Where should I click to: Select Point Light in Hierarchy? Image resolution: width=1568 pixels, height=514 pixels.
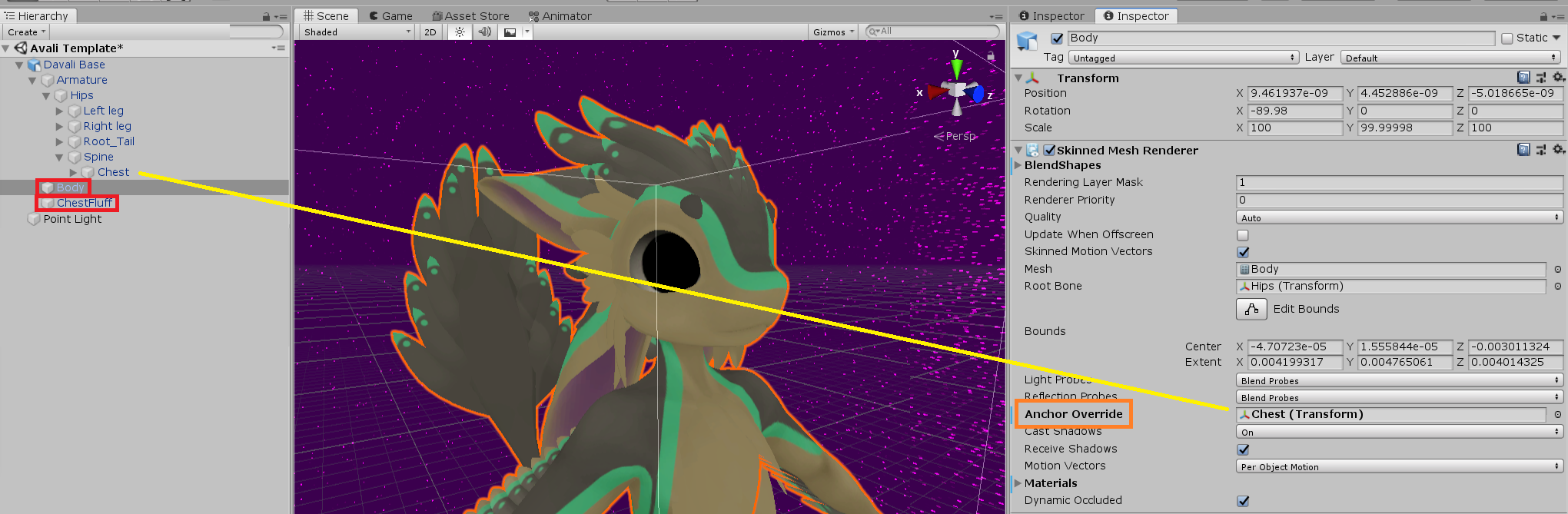(72, 219)
